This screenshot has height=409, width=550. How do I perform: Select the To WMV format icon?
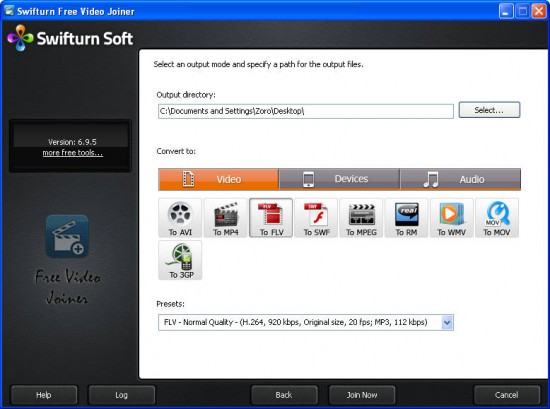tap(452, 218)
